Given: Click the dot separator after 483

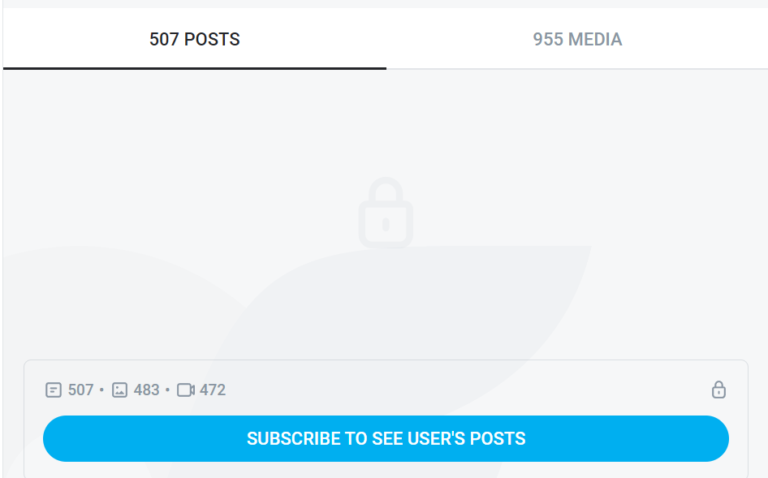Looking at the screenshot, I should click(168, 390).
